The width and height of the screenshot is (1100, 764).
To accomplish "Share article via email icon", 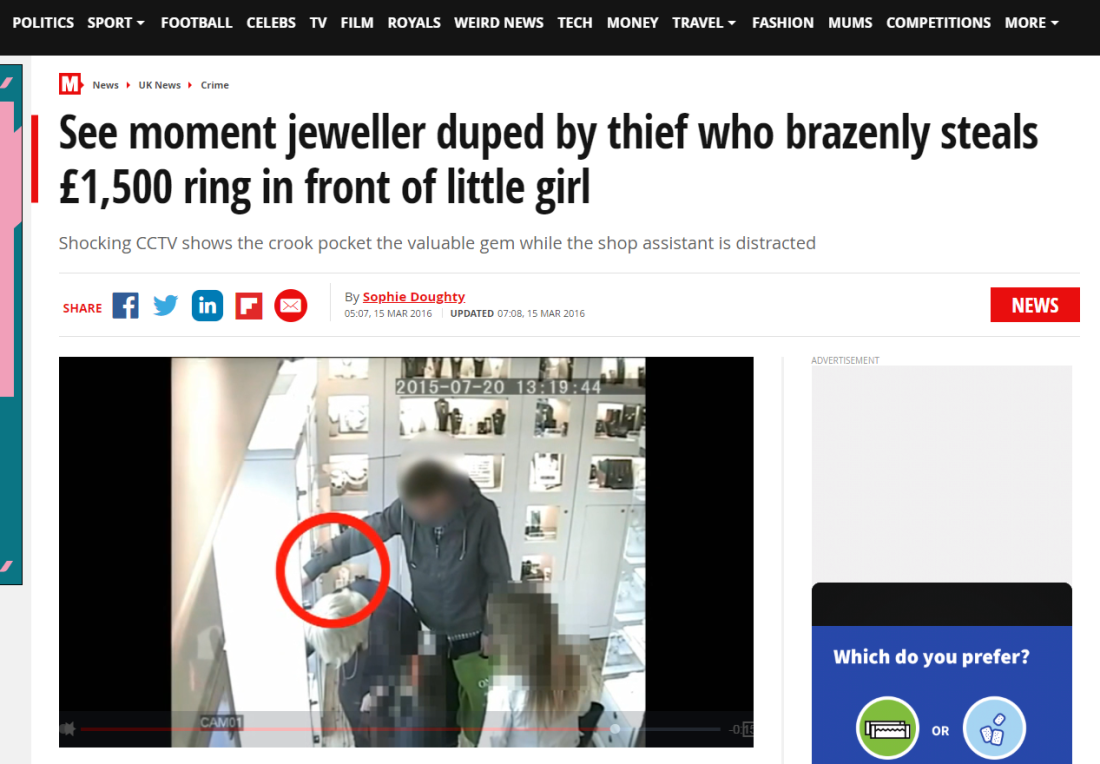I will [290, 306].
